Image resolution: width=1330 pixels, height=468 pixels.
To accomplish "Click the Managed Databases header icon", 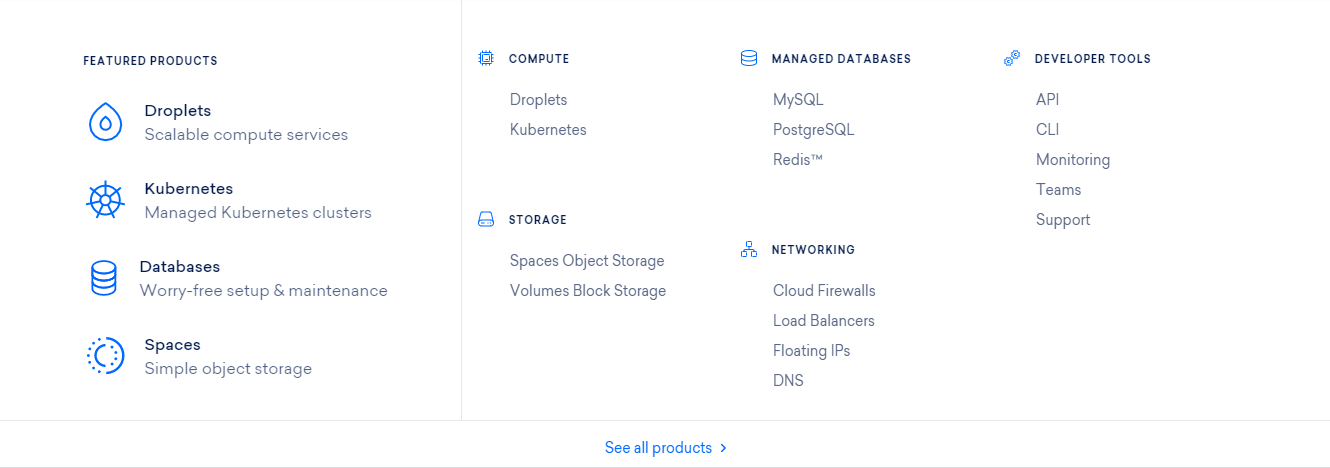I will coord(748,58).
